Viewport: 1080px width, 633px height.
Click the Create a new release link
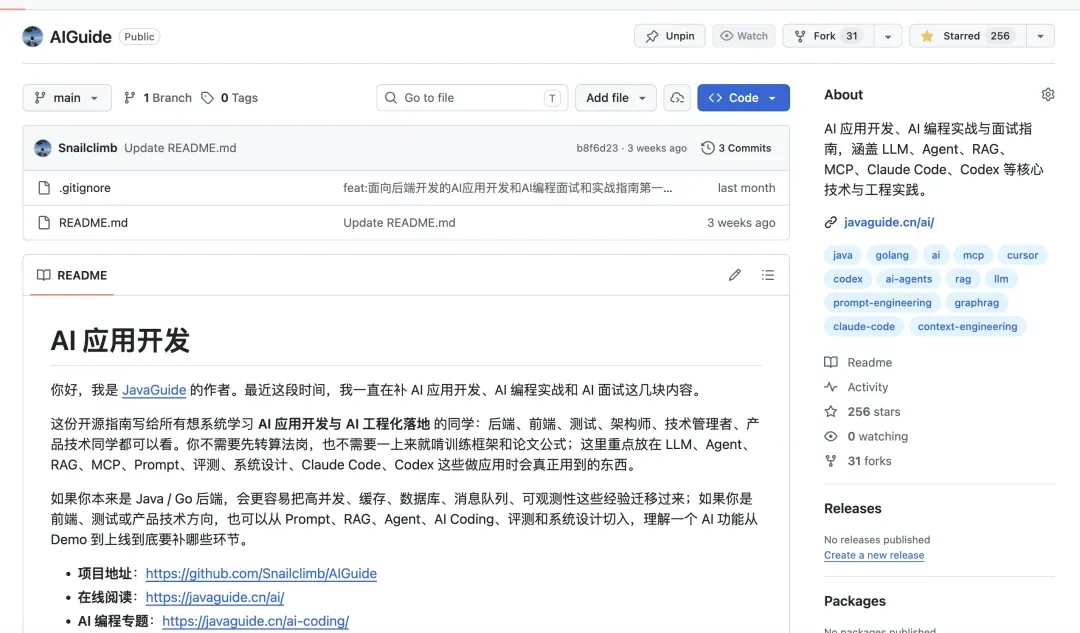click(x=874, y=555)
